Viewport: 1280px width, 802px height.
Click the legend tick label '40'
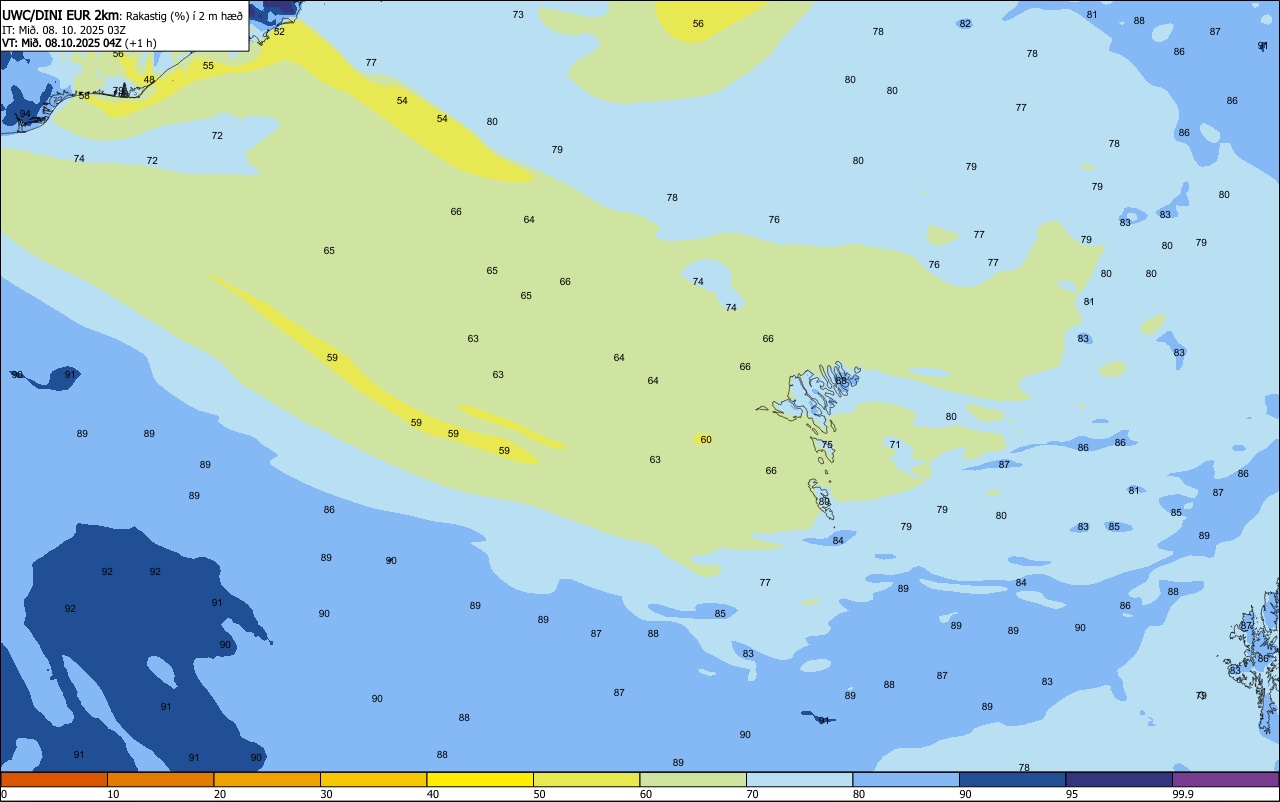coord(433,794)
